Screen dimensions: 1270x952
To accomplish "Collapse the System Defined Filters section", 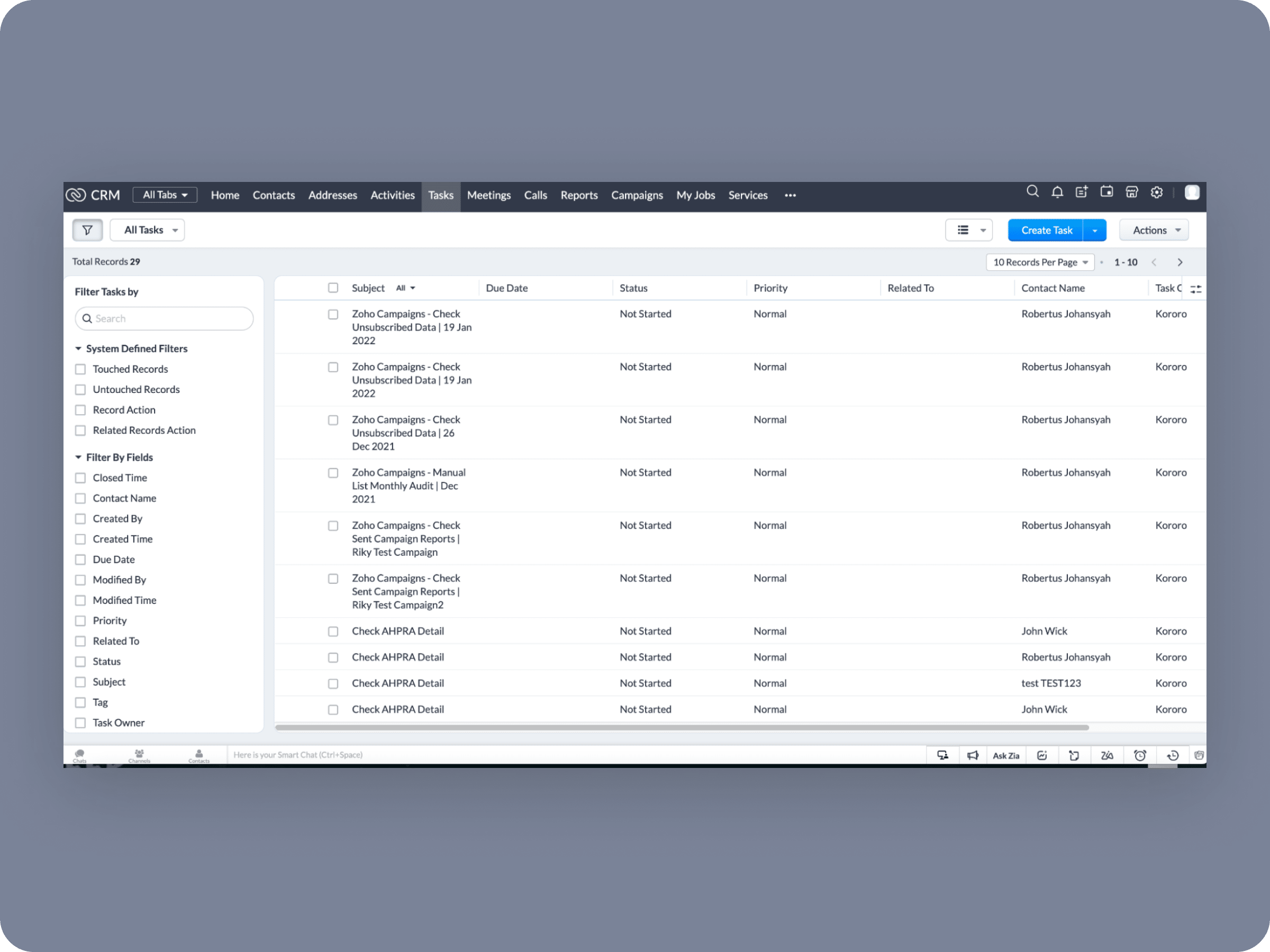I will click(x=78, y=349).
